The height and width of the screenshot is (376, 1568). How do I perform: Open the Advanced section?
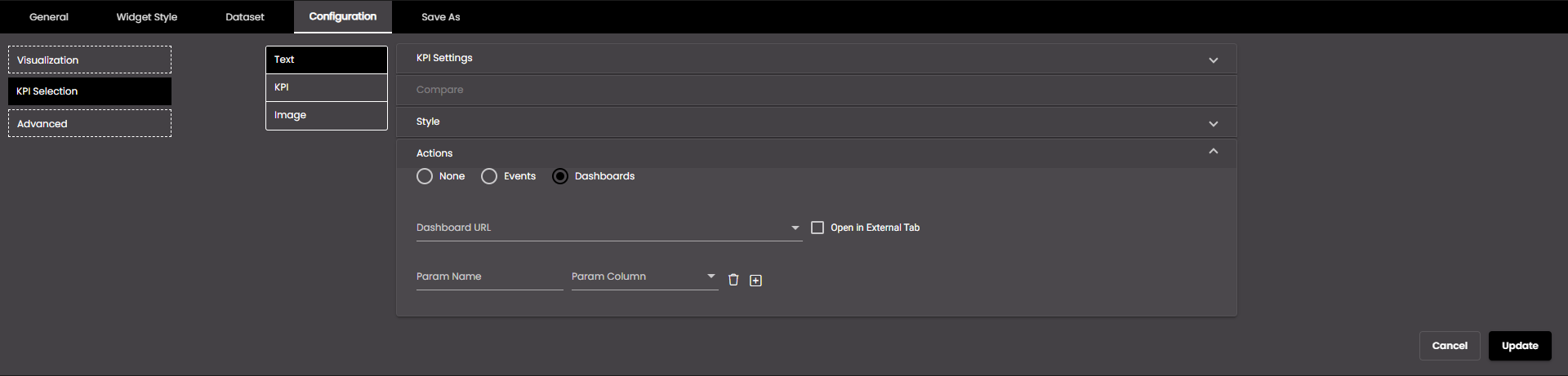(x=90, y=123)
